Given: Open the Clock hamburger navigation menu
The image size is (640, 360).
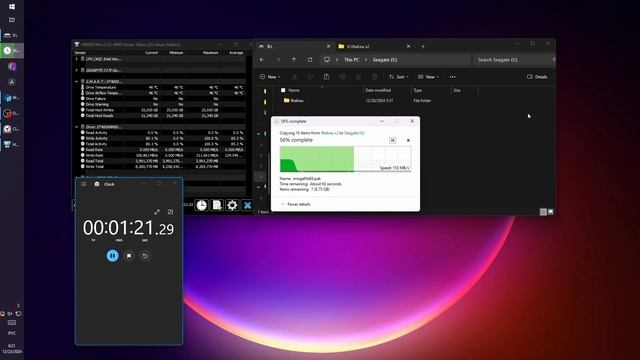Looking at the screenshot, I should (x=84, y=184).
